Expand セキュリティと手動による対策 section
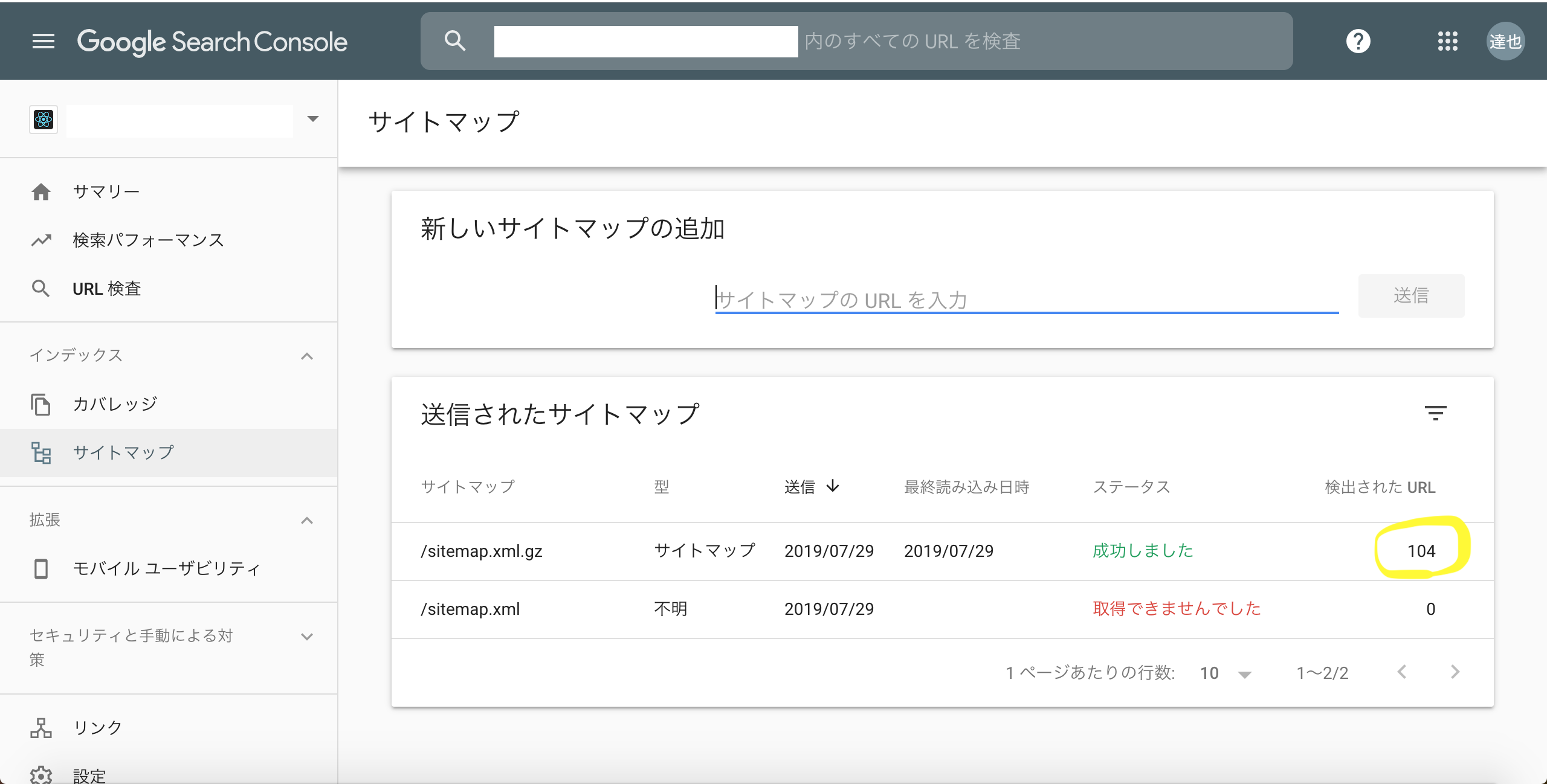The image size is (1547, 784). [x=307, y=636]
